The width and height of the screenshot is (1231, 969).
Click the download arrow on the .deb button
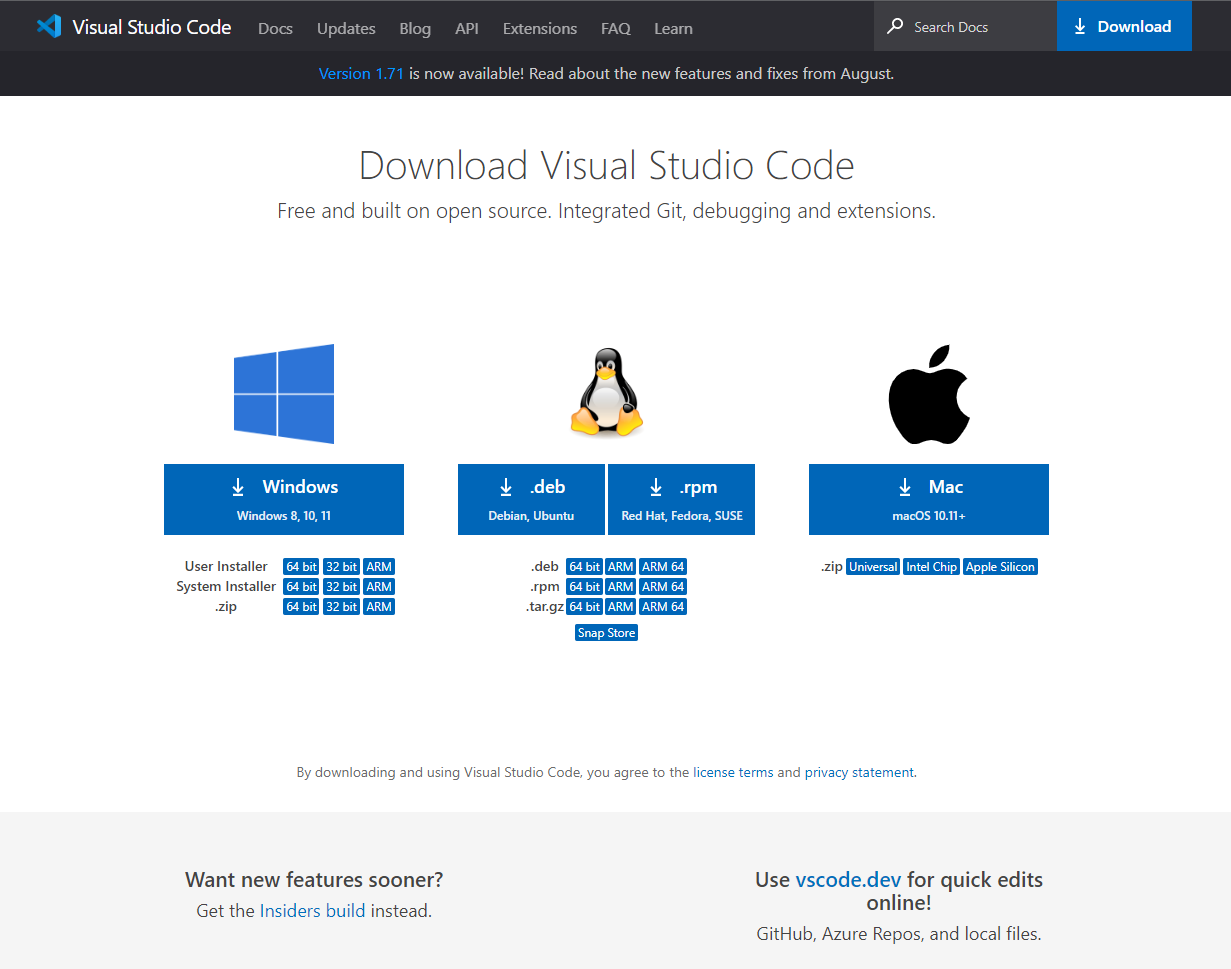pyautogui.click(x=506, y=487)
